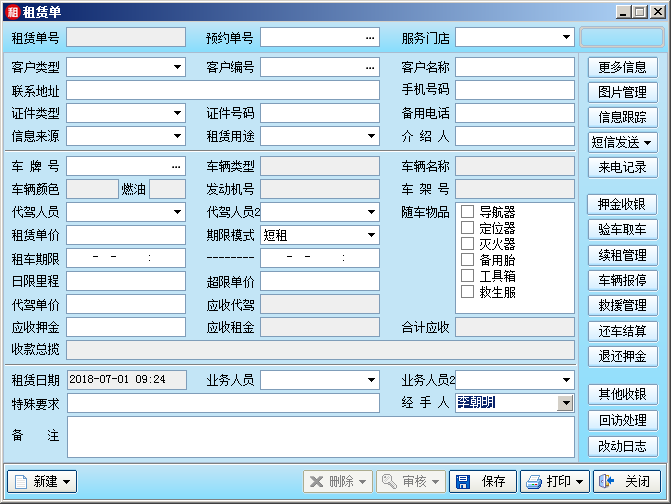The image size is (671, 504).
Task: Click the floppy disk save icon
Action: coord(463,482)
